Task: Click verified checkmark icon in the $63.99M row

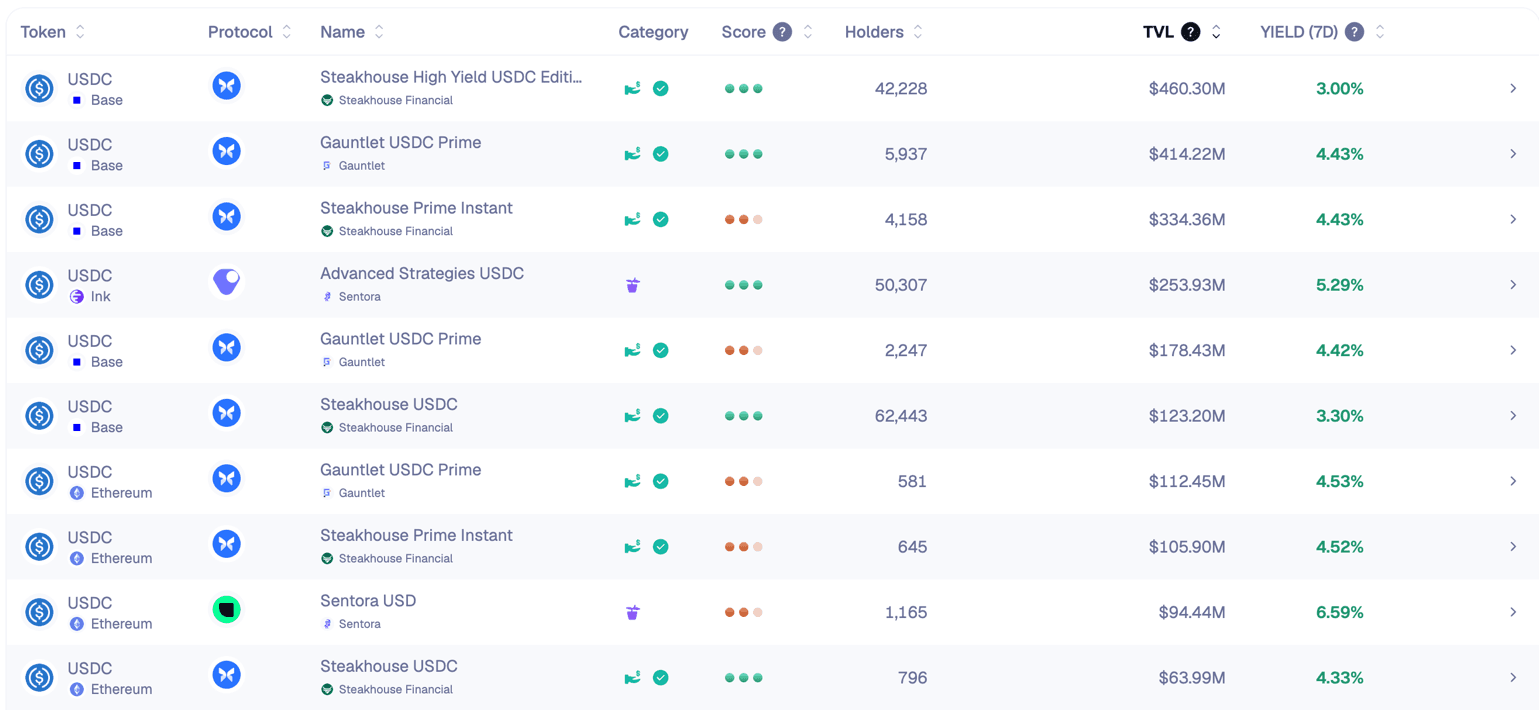Action: point(661,678)
